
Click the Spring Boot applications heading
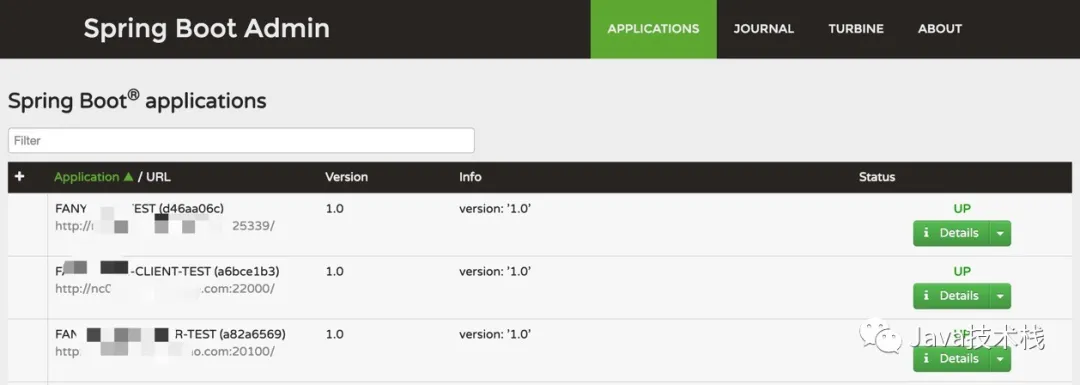pos(137,101)
